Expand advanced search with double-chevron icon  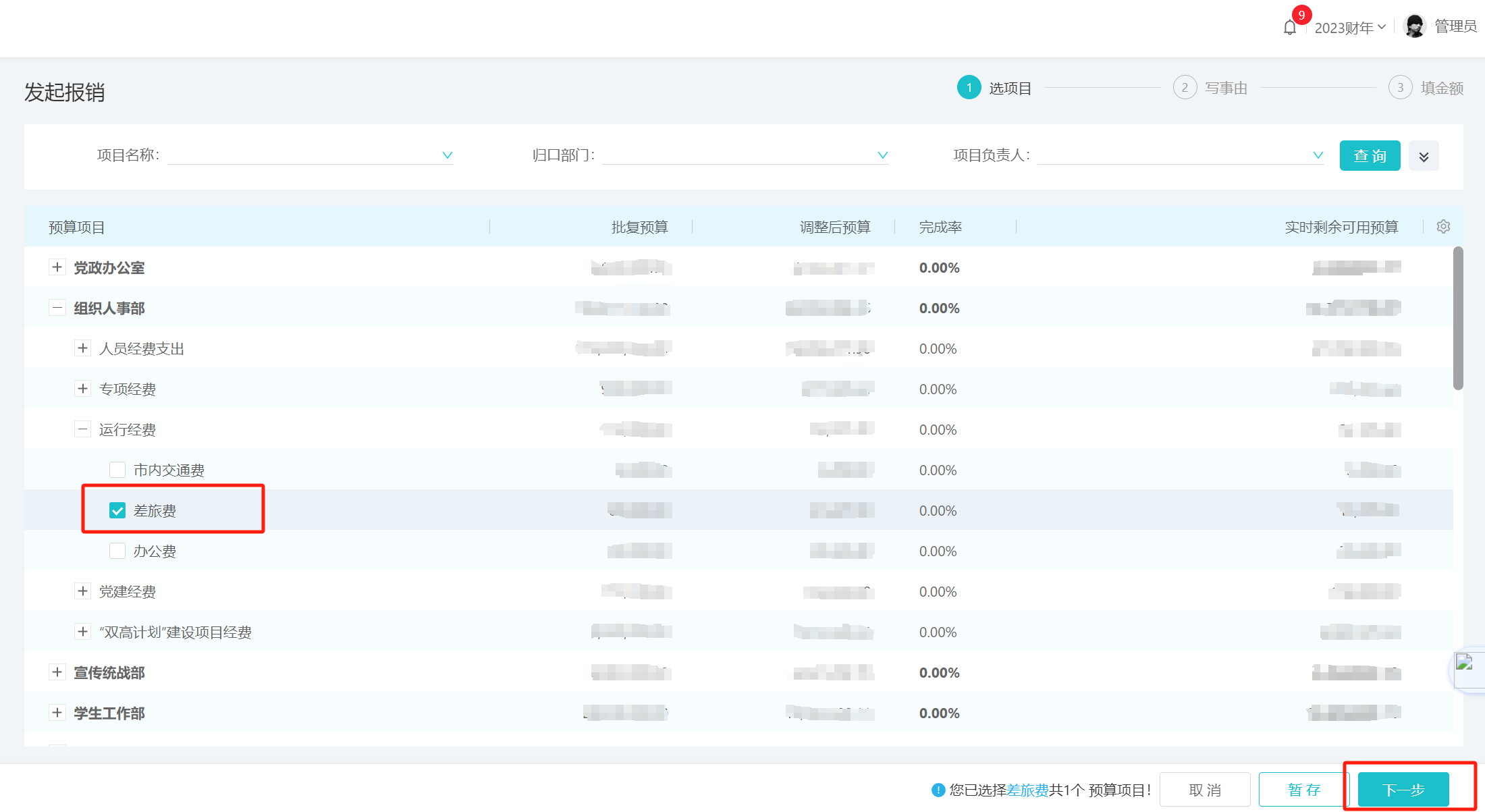pos(1424,156)
